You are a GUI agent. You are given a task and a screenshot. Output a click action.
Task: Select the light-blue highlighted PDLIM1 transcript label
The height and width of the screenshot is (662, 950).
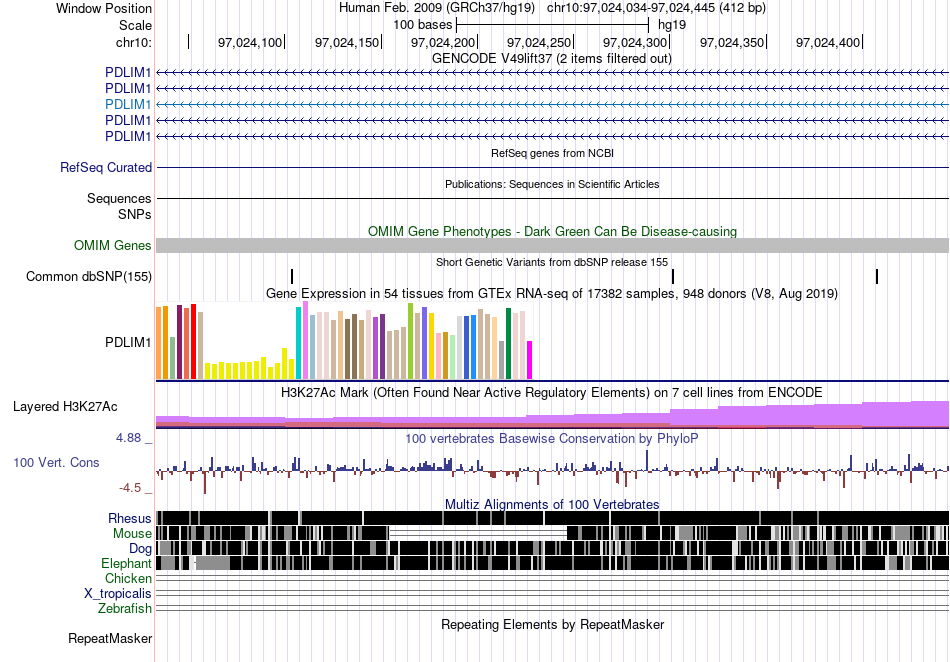tap(128, 104)
